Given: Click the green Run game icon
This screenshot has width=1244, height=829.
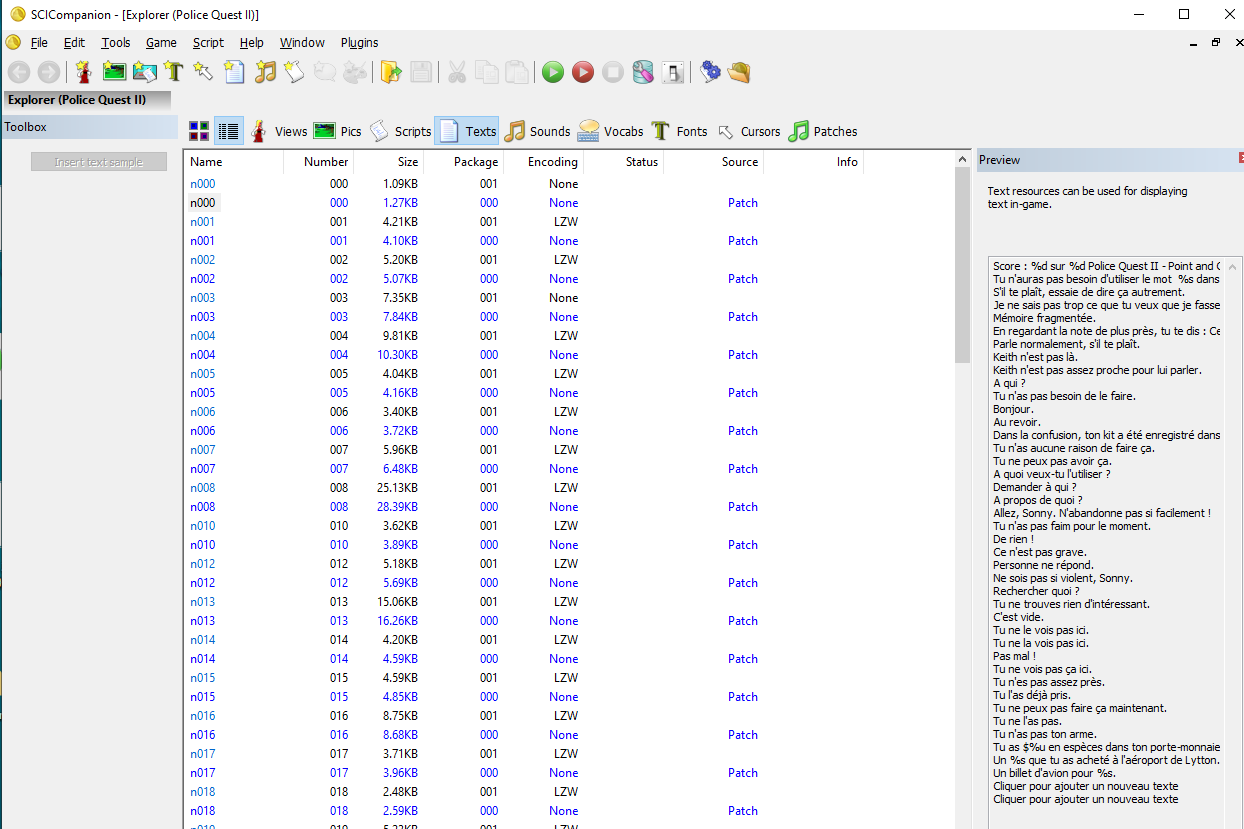Looking at the screenshot, I should click(x=553, y=72).
